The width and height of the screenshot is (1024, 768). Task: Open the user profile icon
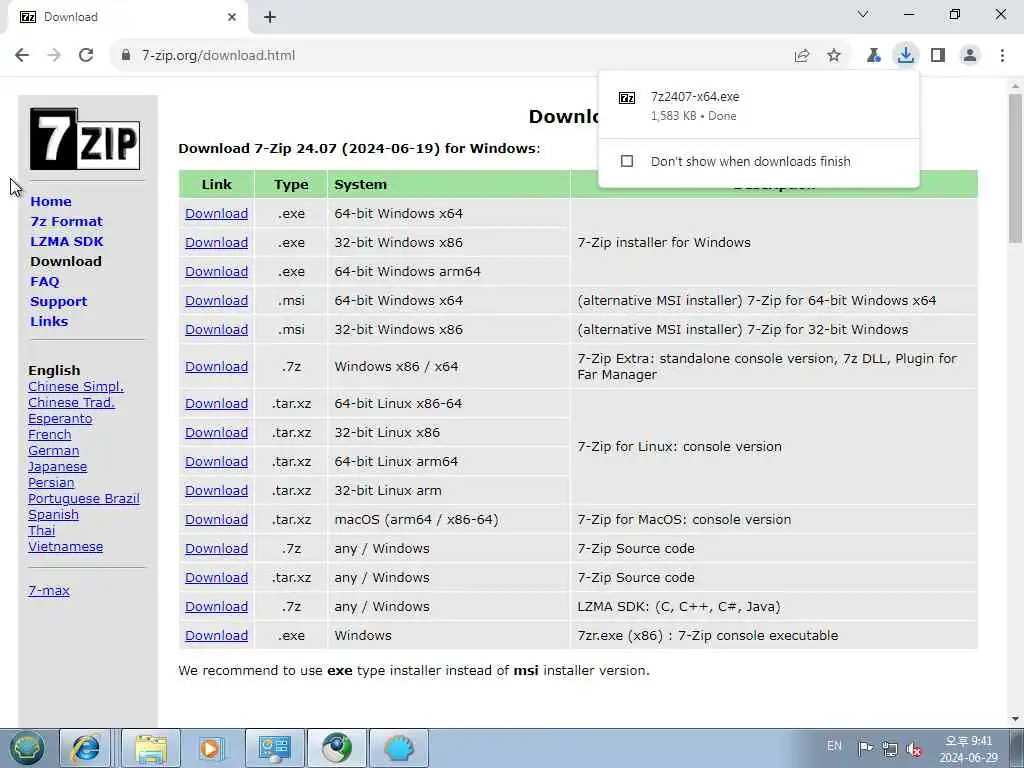point(970,56)
